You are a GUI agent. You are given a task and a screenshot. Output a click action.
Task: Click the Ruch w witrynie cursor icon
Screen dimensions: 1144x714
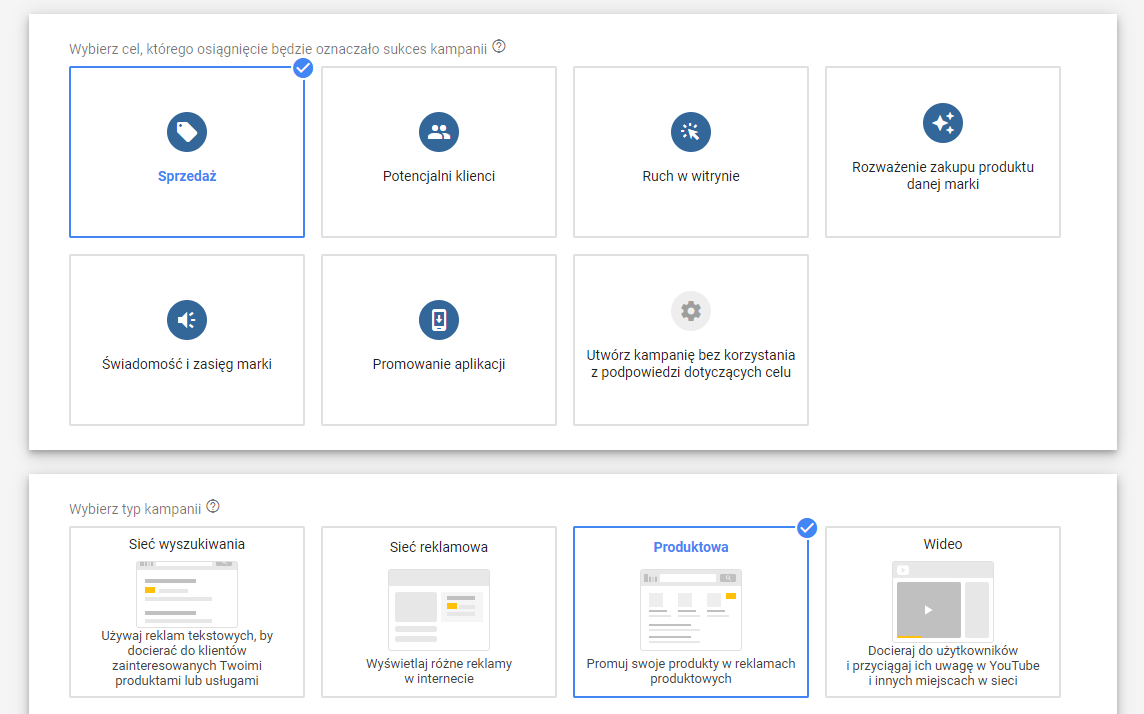691,132
